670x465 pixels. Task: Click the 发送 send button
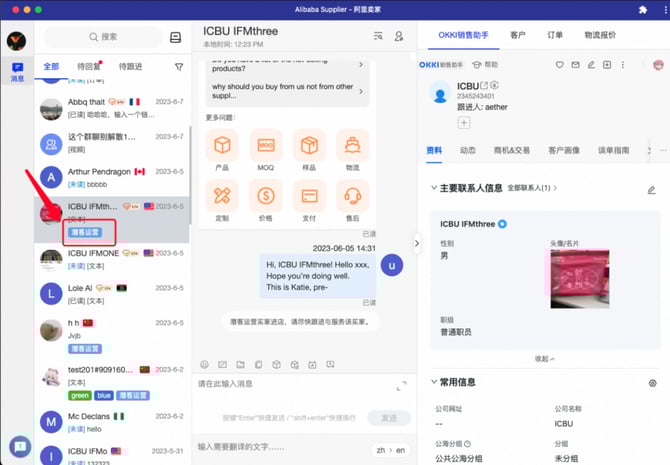pos(389,418)
